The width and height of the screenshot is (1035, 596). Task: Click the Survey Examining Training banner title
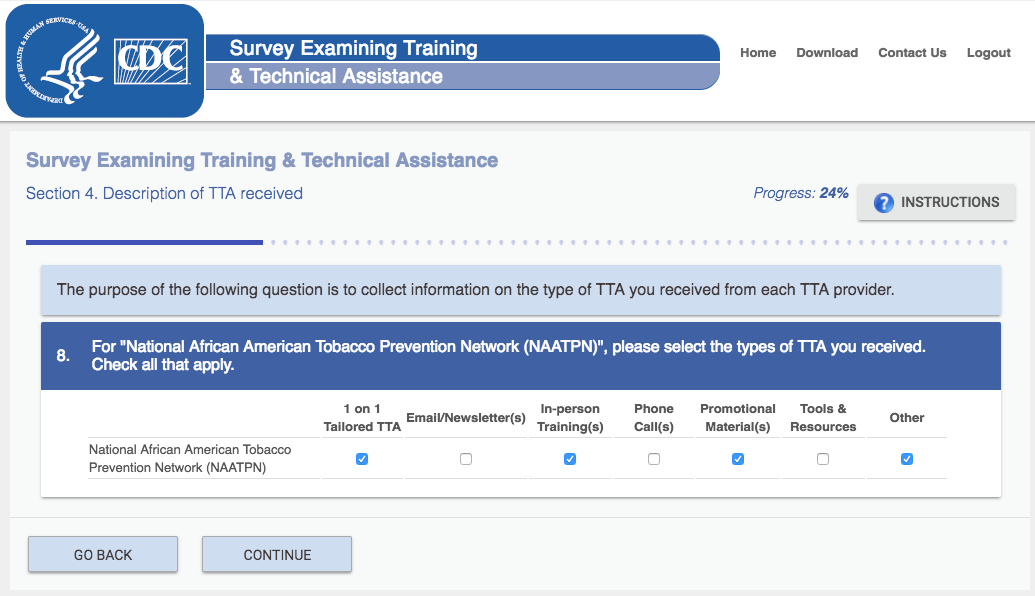pyautogui.click(x=353, y=49)
